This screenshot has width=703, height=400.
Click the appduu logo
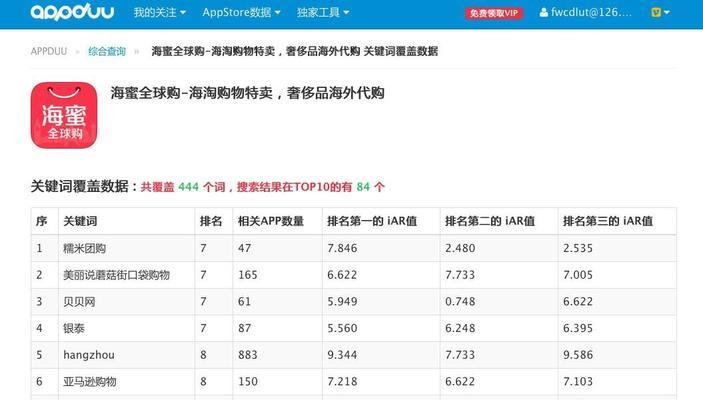[72, 12]
